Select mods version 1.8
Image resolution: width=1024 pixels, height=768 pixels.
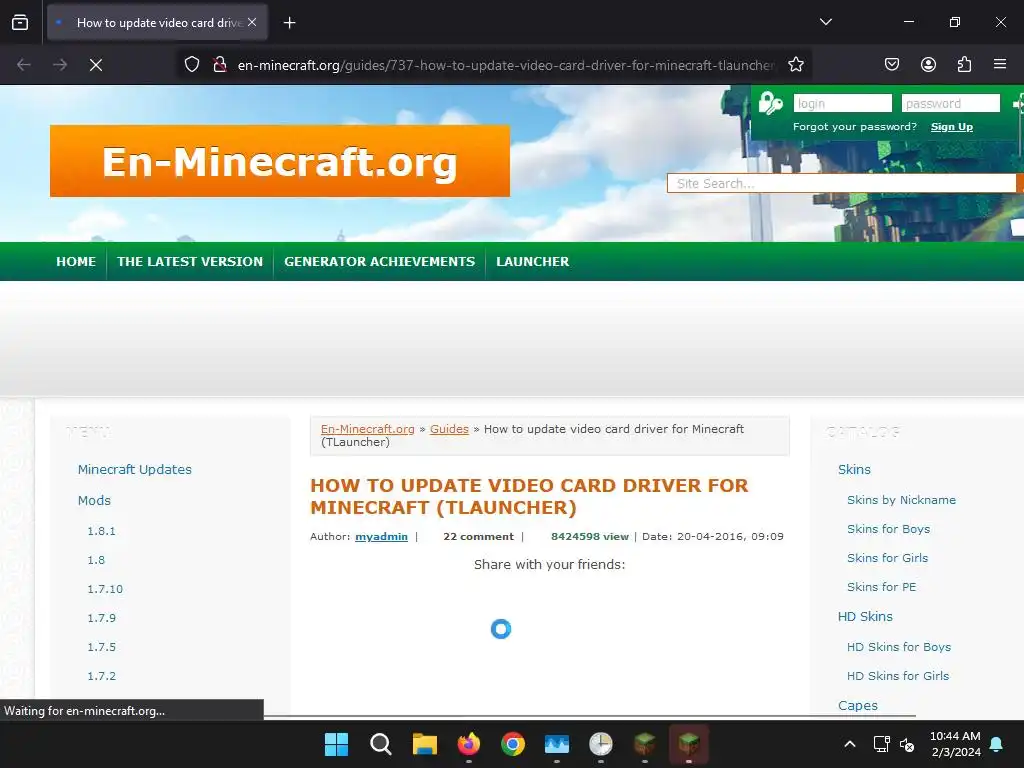tap(96, 560)
